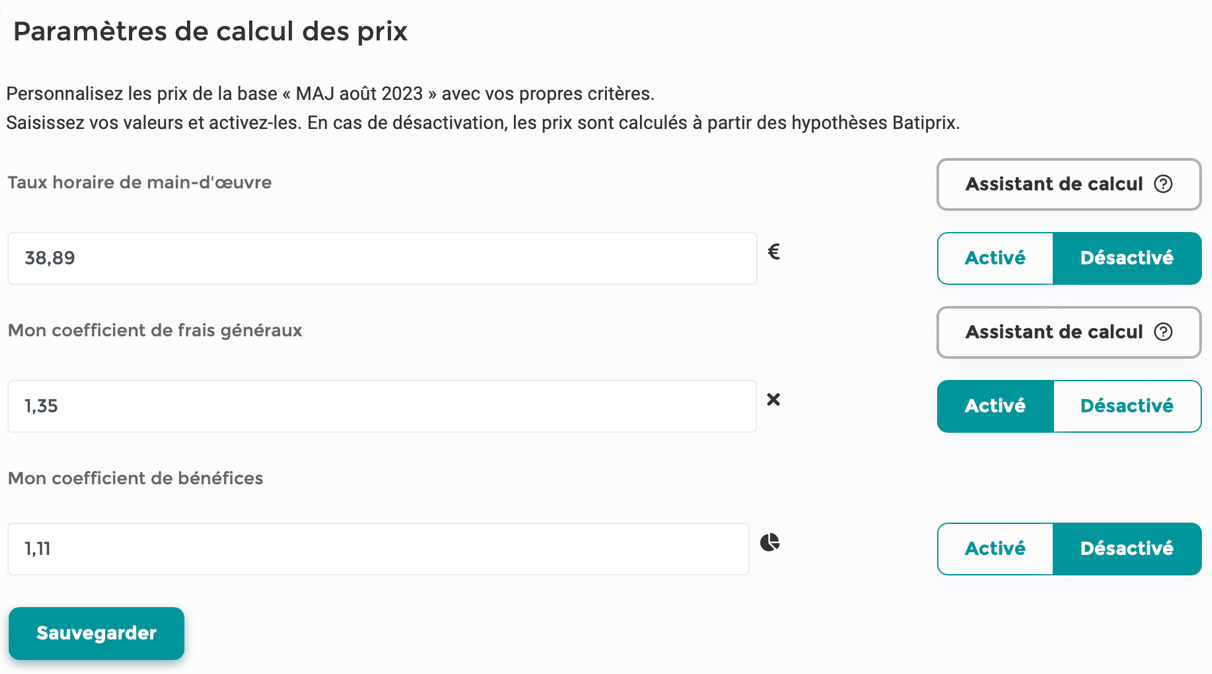Focus the hourly rate field showing 38,89
This screenshot has width=1212, height=674.
point(382,258)
